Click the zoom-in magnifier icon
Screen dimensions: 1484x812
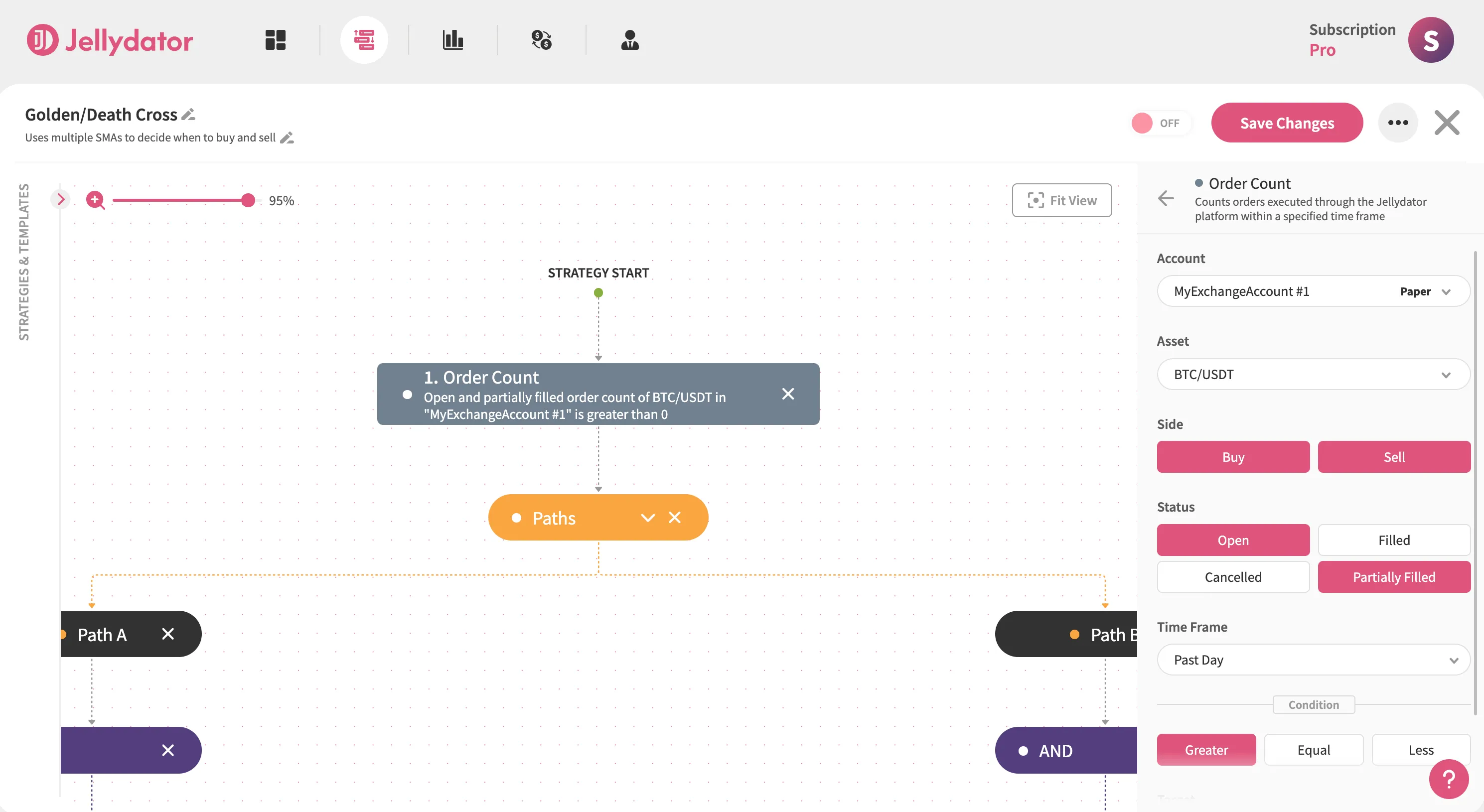tap(95, 200)
